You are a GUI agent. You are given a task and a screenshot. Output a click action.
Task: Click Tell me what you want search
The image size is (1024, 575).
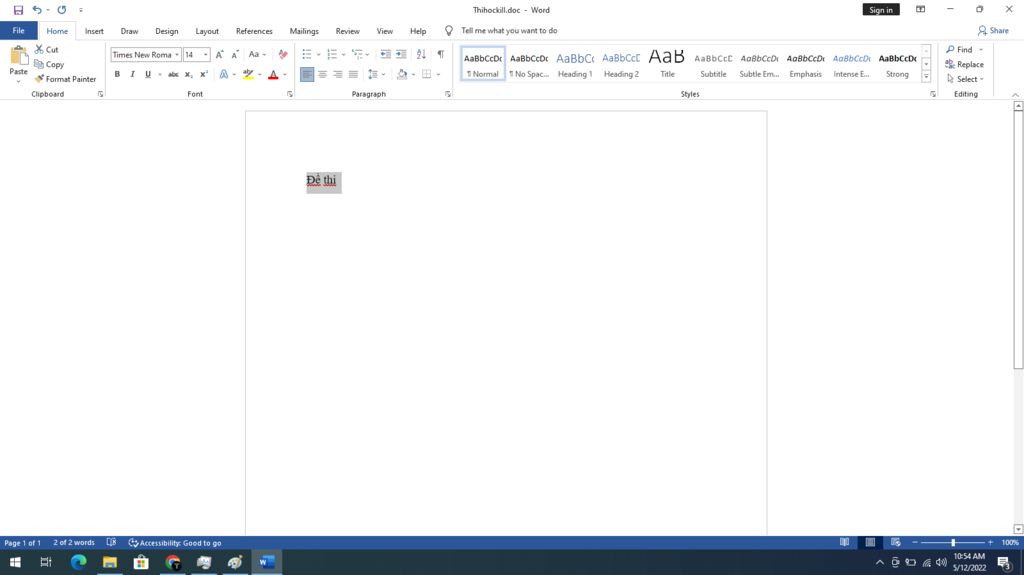point(509,31)
